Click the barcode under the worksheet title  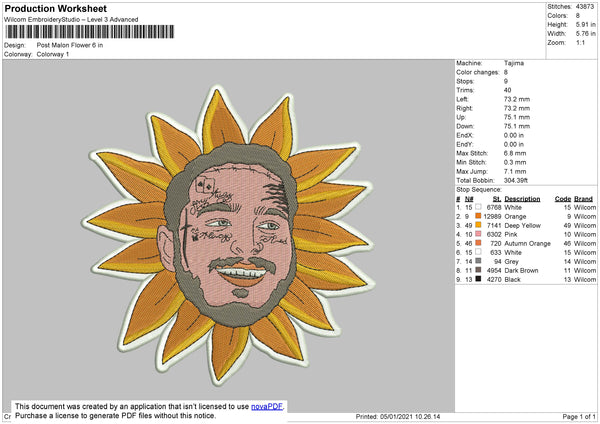coord(90,32)
